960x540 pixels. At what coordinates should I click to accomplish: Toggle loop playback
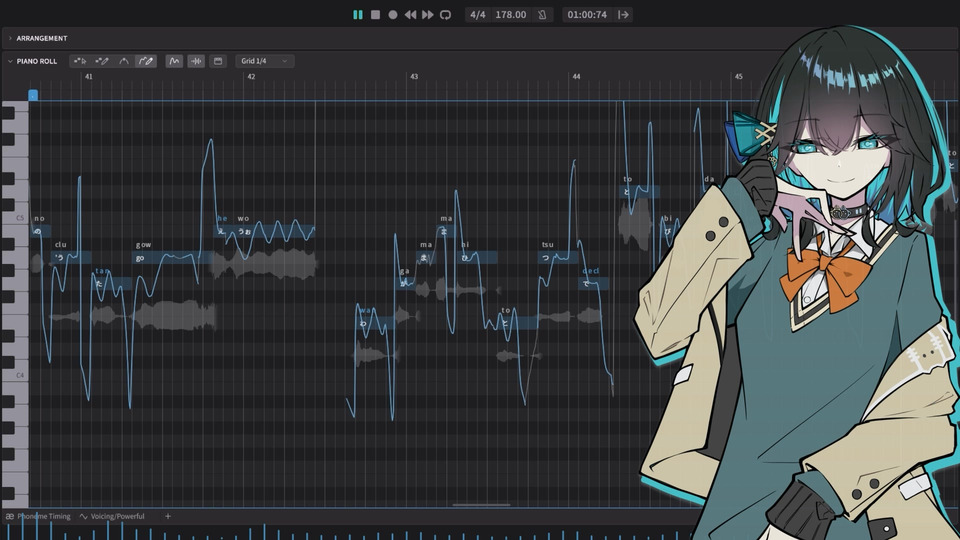445,15
